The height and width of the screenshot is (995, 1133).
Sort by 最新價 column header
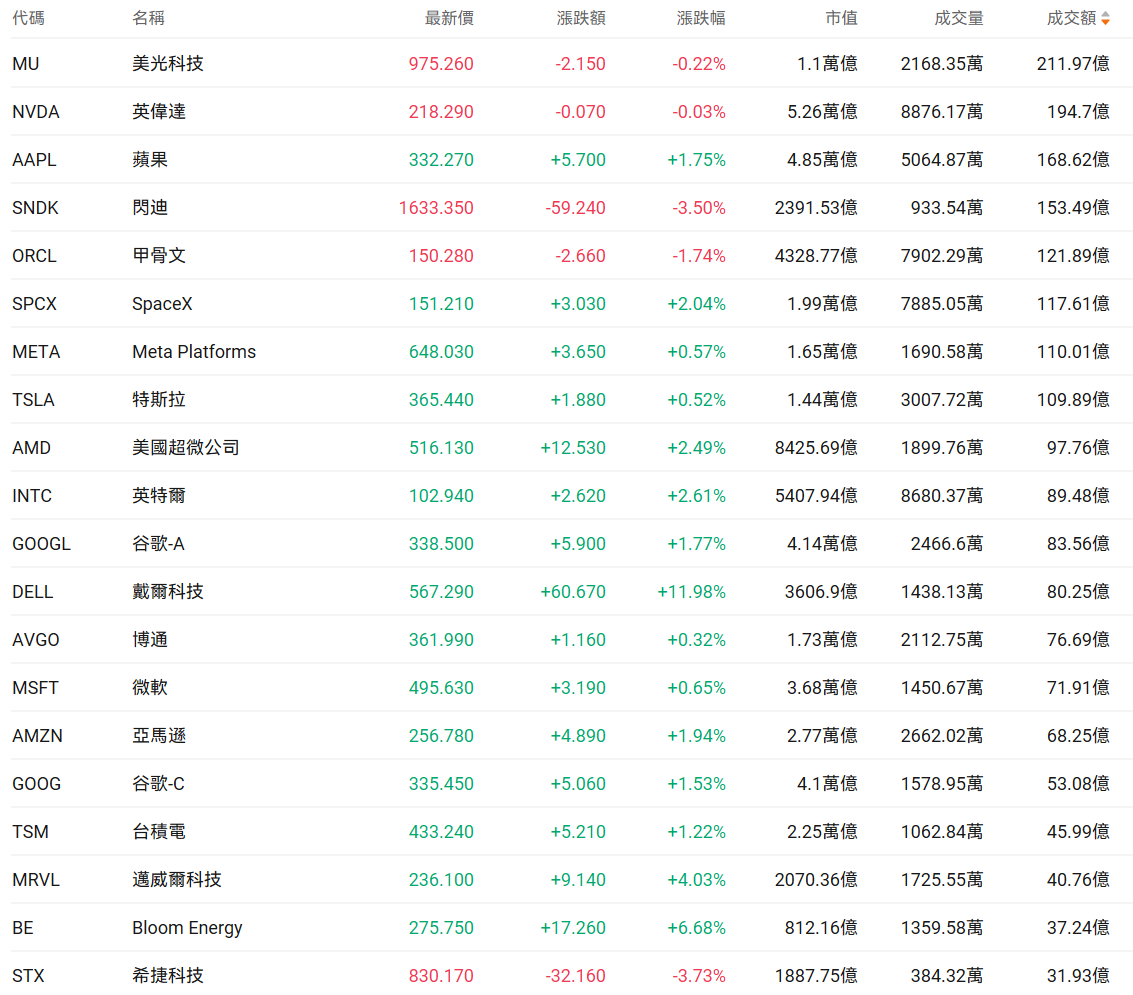point(449,18)
